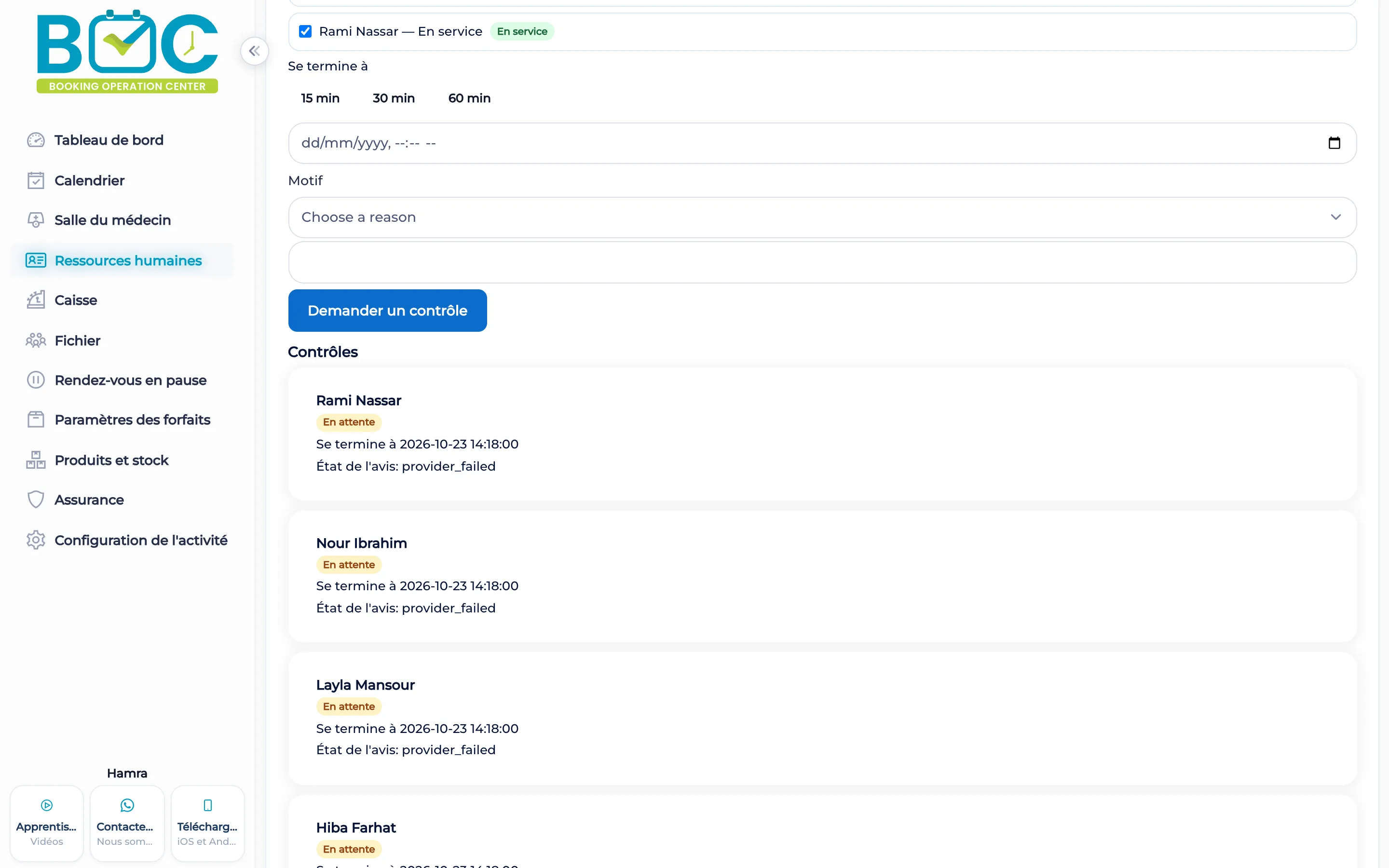The height and width of the screenshot is (868, 1389).
Task: Click the Fichier people group icon
Action: [x=36, y=340]
